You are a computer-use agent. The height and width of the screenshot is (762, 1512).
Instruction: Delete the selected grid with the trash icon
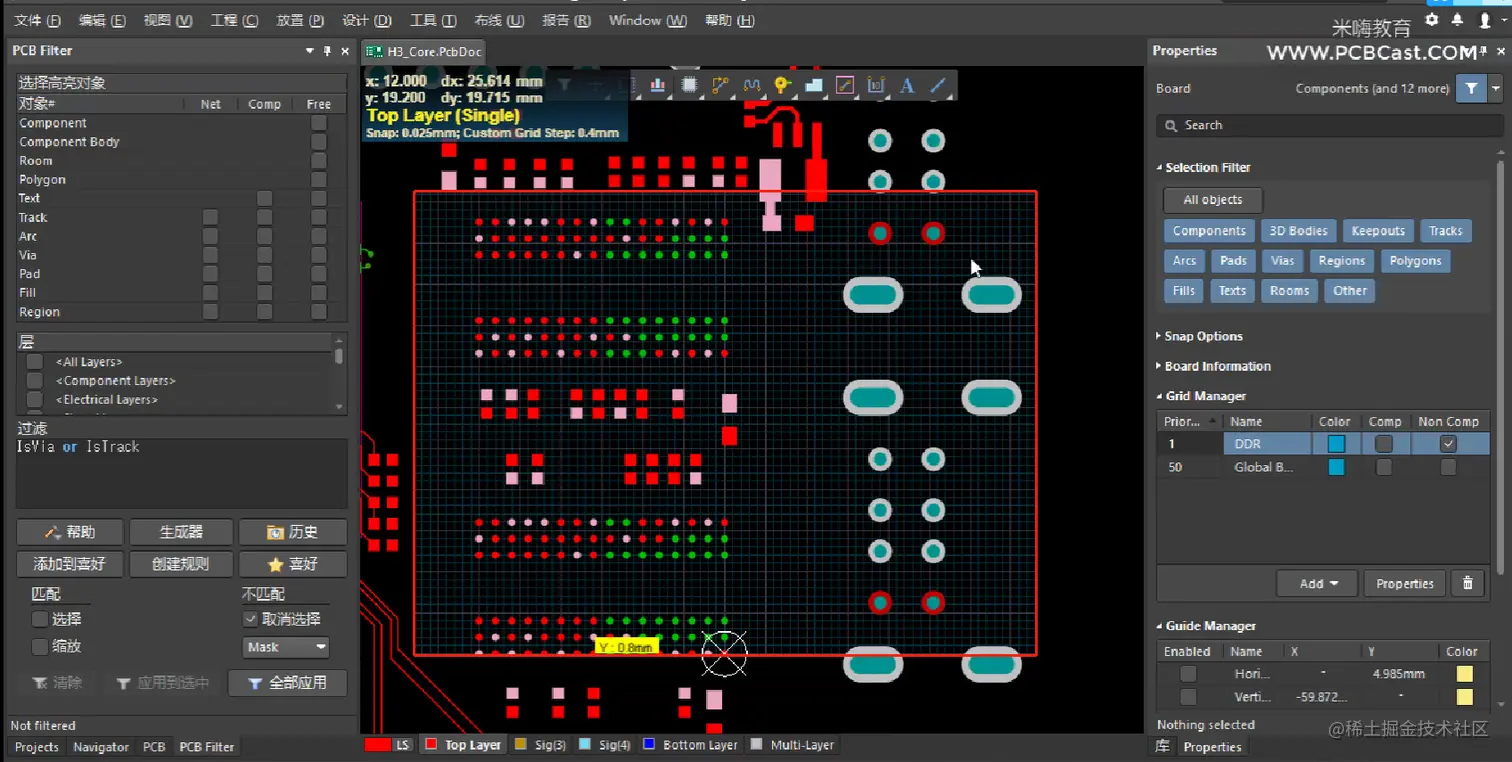[x=1467, y=583]
